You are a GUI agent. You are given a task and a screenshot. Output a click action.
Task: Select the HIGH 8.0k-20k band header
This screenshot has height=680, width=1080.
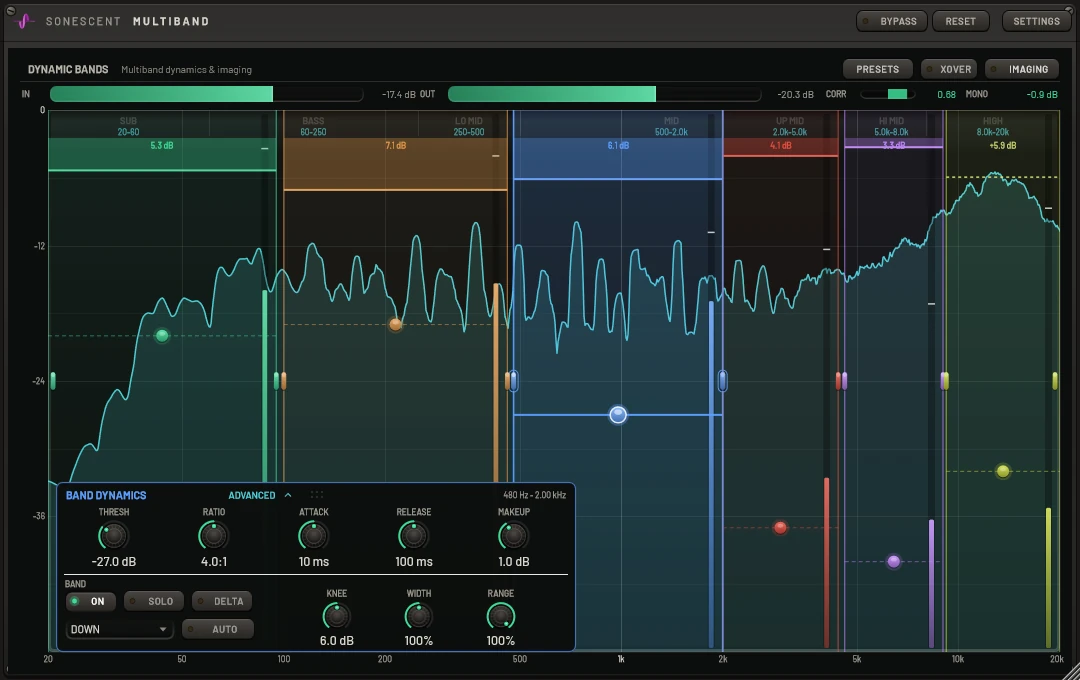993,126
